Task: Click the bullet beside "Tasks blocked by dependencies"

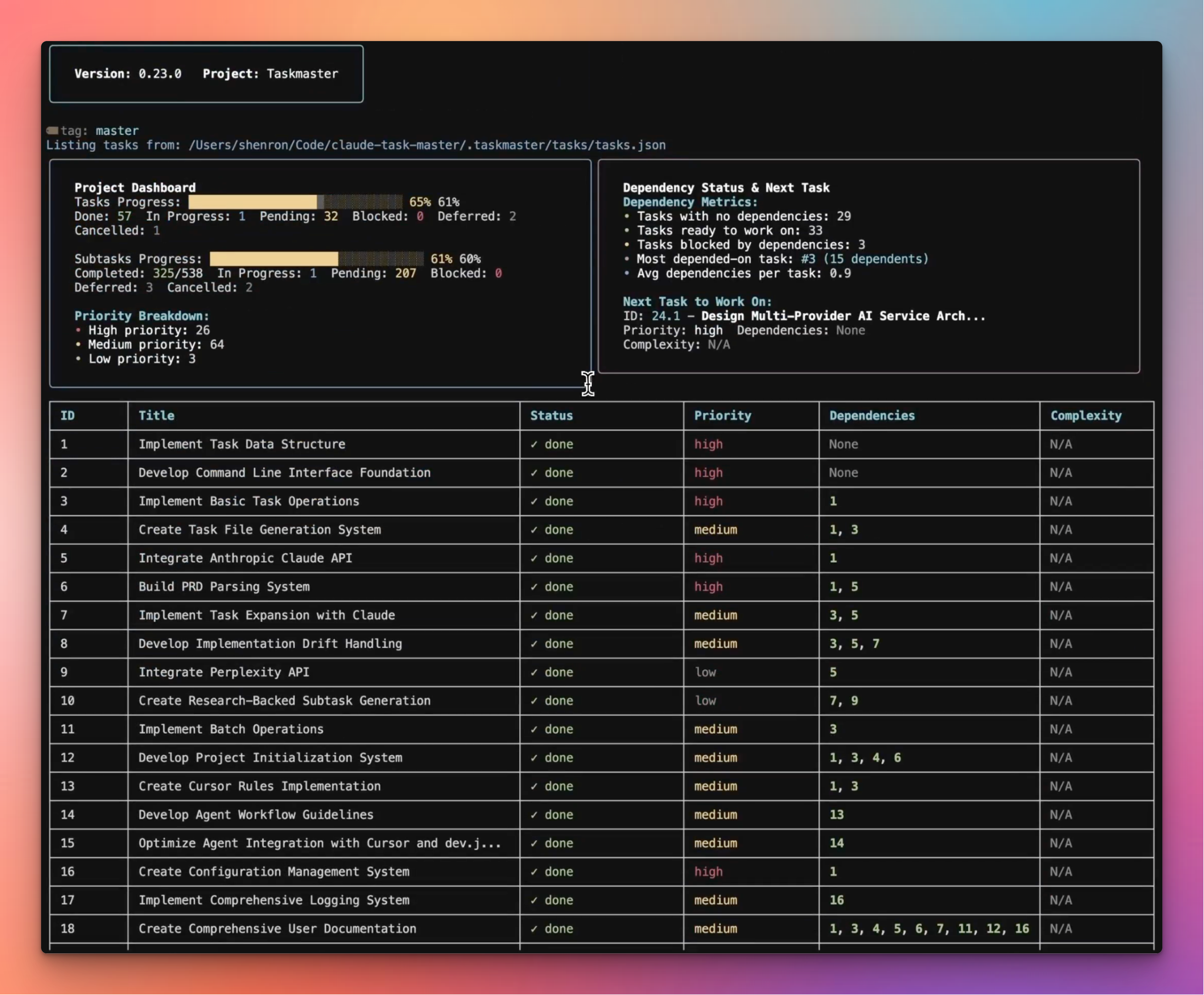Action: [x=627, y=245]
